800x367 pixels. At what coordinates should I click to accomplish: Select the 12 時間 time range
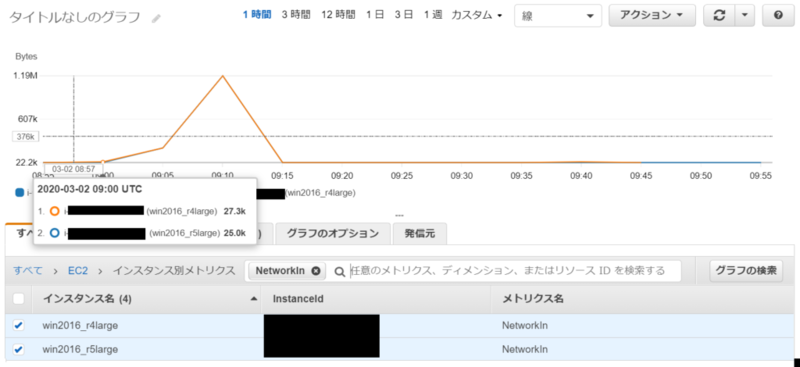point(338,15)
